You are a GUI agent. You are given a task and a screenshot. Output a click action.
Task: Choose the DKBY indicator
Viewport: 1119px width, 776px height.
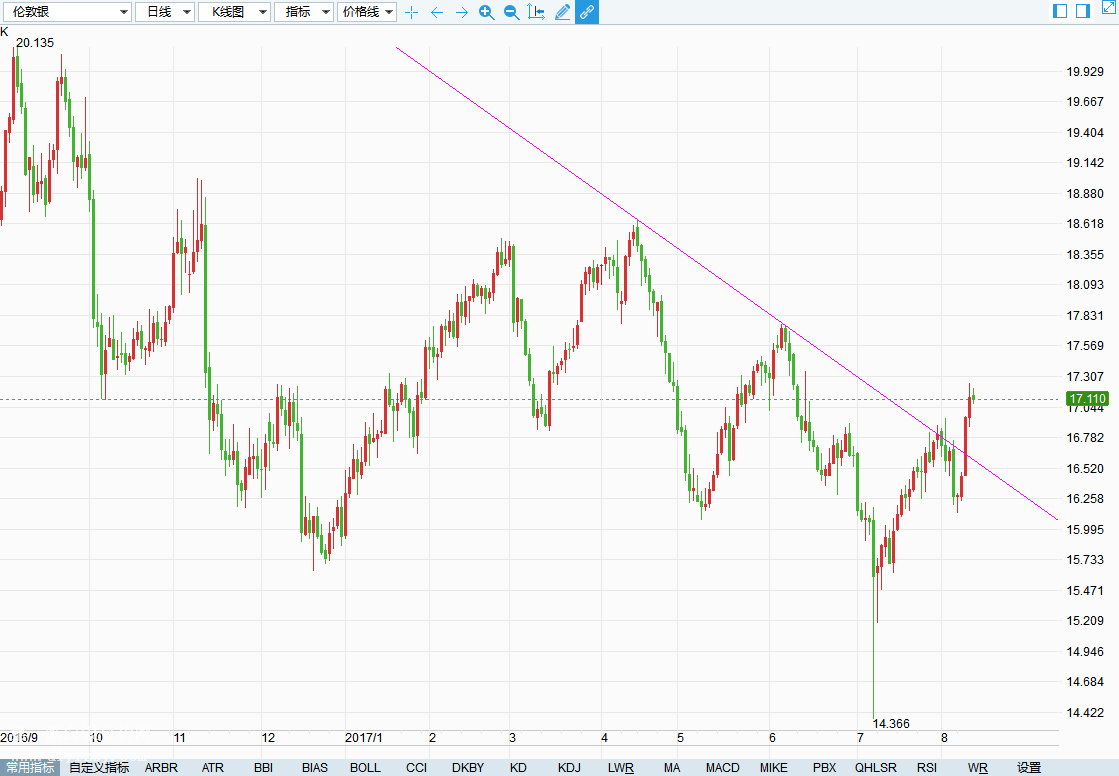467,768
